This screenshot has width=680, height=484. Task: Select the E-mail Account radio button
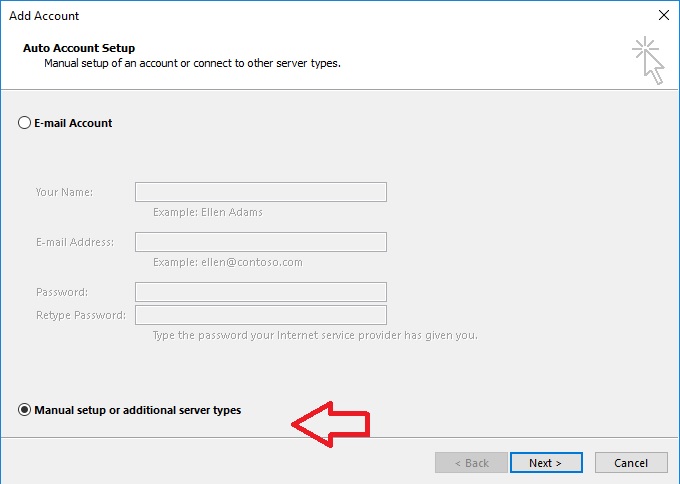tap(25, 123)
